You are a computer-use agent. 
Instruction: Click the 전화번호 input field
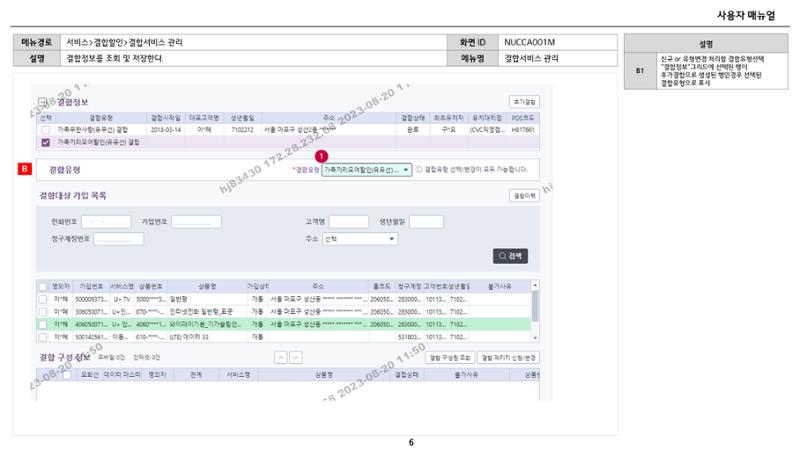click(x=106, y=222)
